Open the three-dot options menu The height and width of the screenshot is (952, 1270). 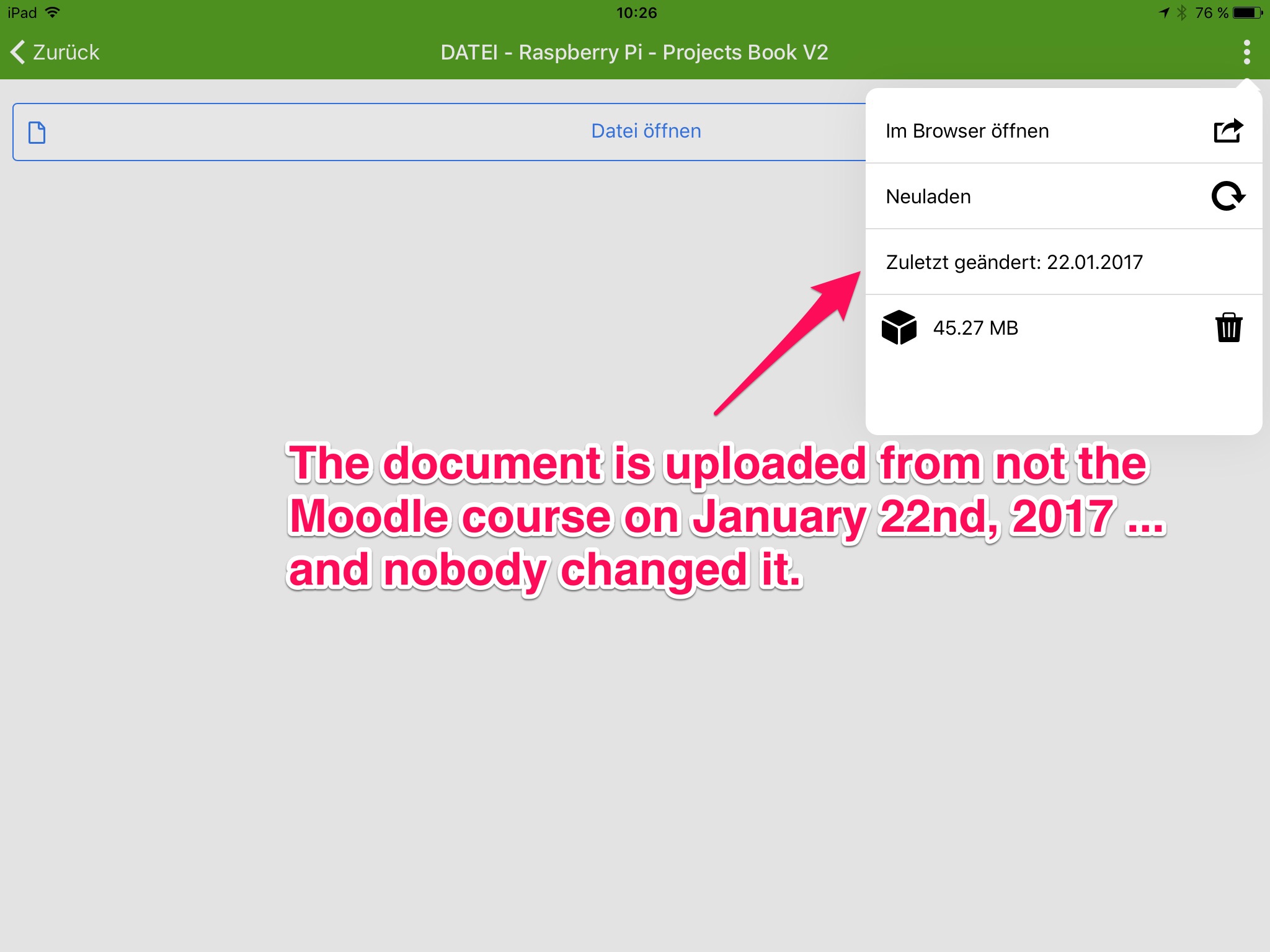click(x=1246, y=52)
